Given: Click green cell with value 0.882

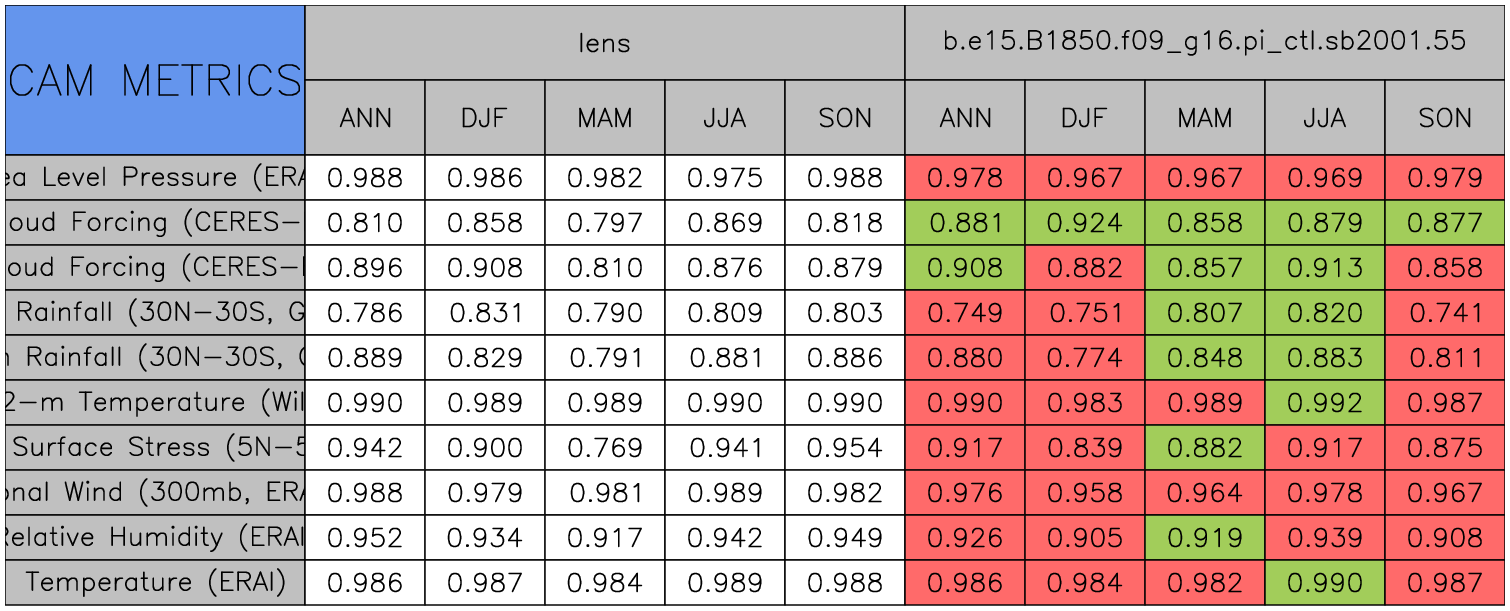Looking at the screenshot, I should click(1204, 448).
